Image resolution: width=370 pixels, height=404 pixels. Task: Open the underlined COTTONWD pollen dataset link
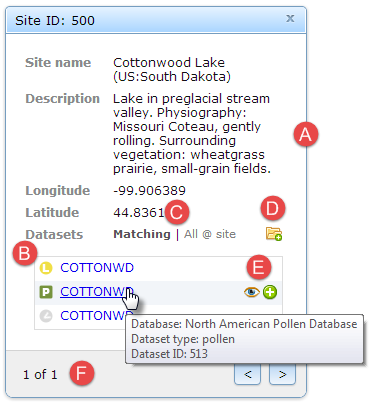pos(97,292)
